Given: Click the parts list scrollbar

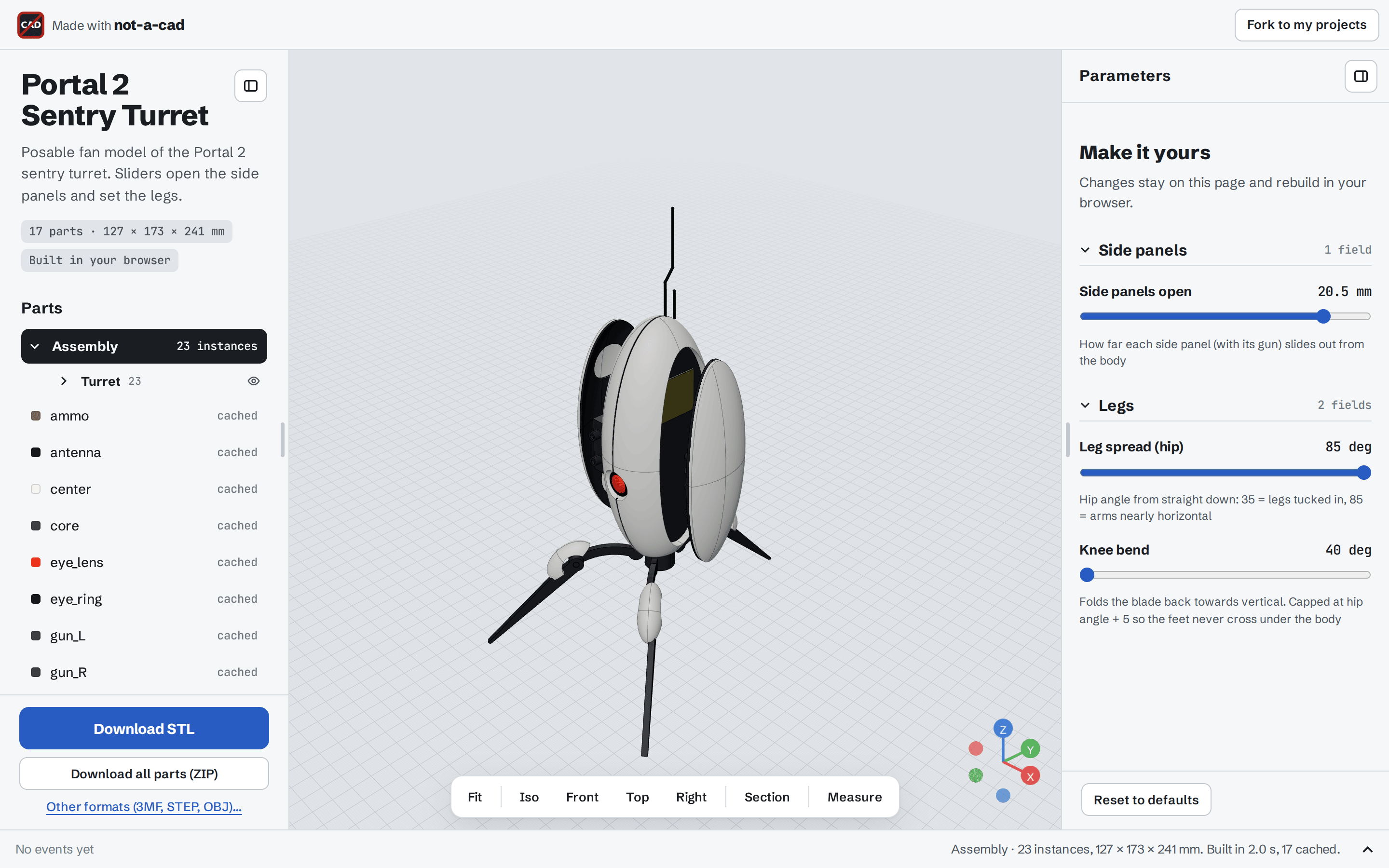Looking at the screenshot, I should click(283, 440).
